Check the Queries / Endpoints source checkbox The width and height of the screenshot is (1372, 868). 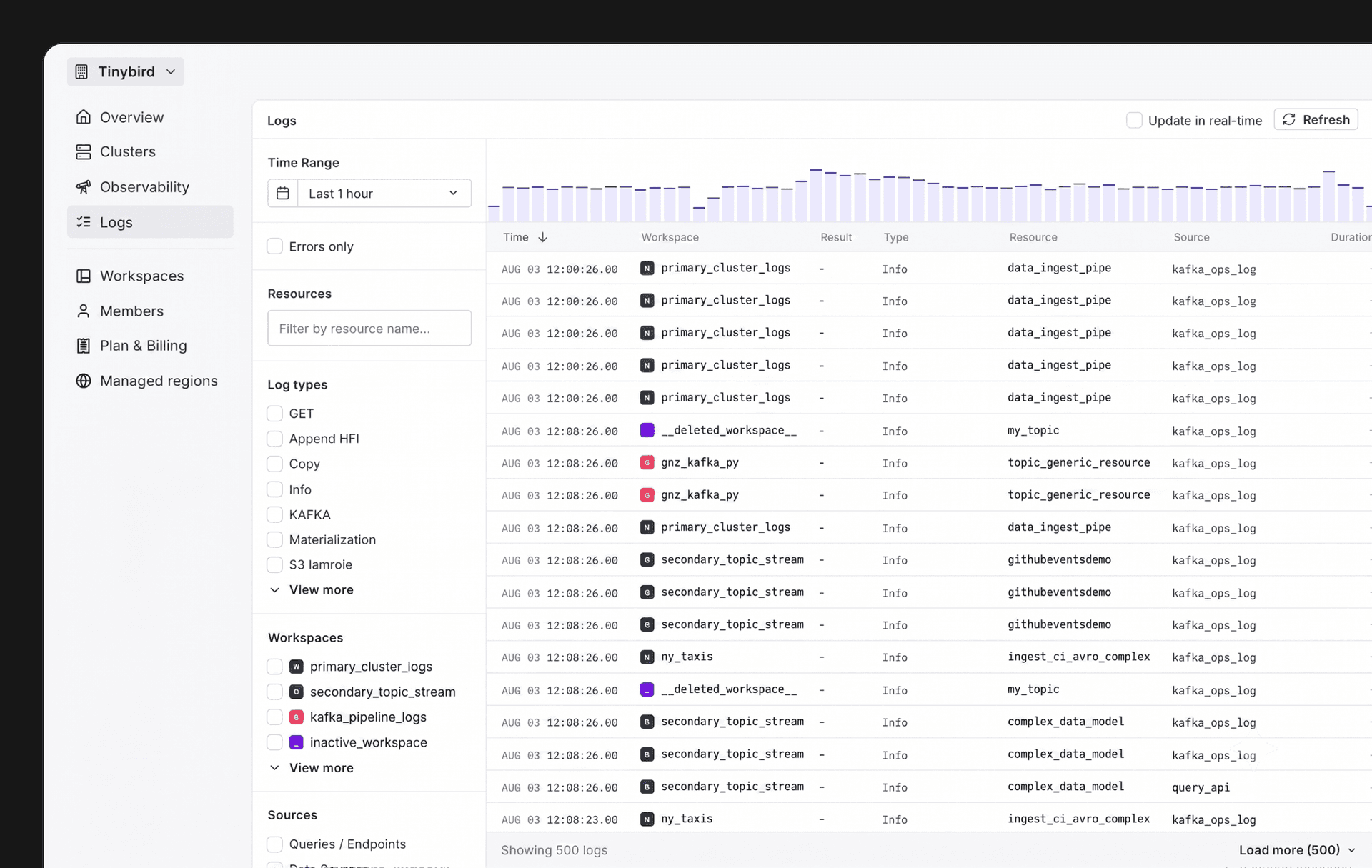click(274, 844)
